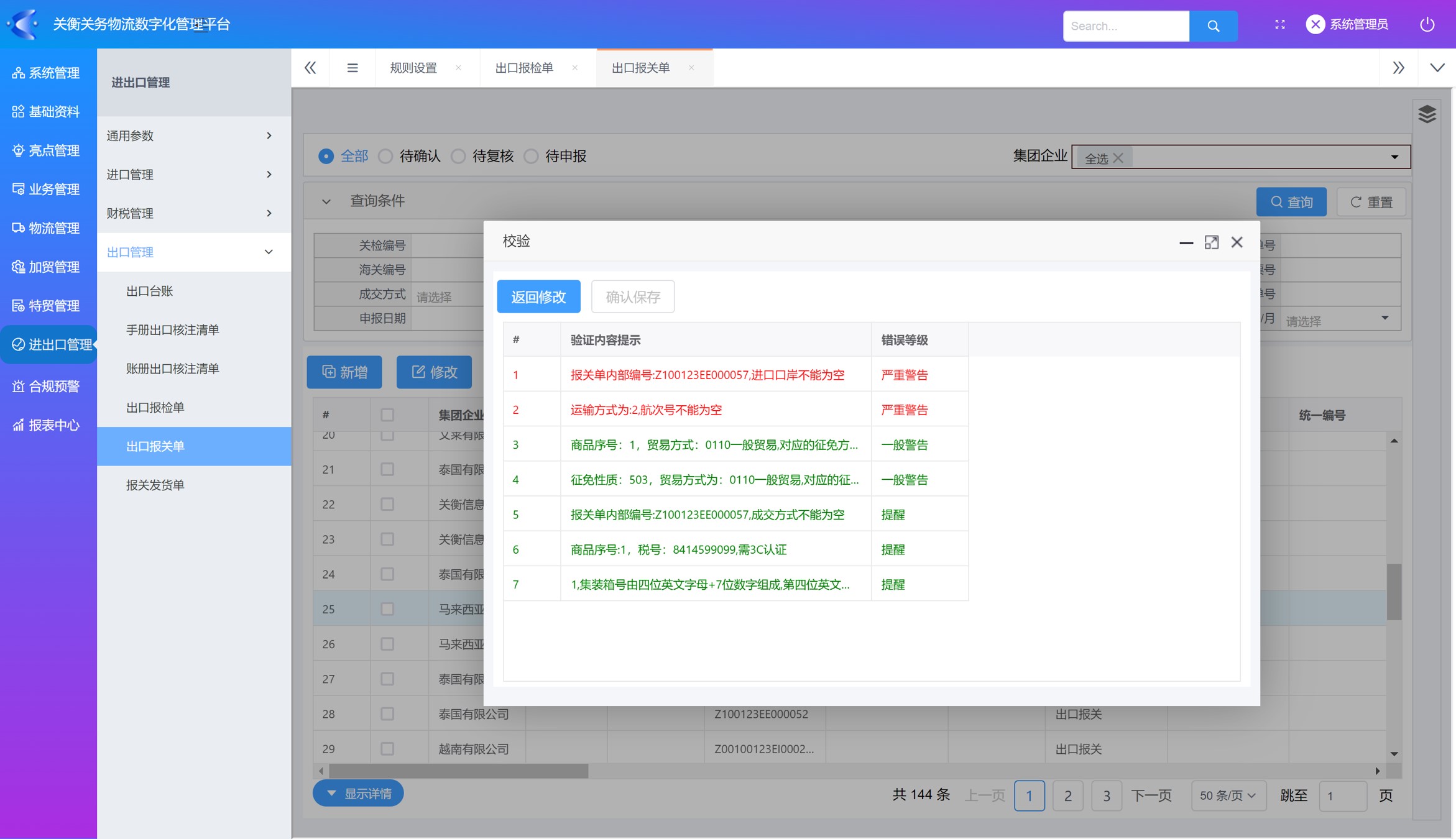Click the hamburger menu icon
This screenshot has width=1456, height=839.
tap(352, 68)
